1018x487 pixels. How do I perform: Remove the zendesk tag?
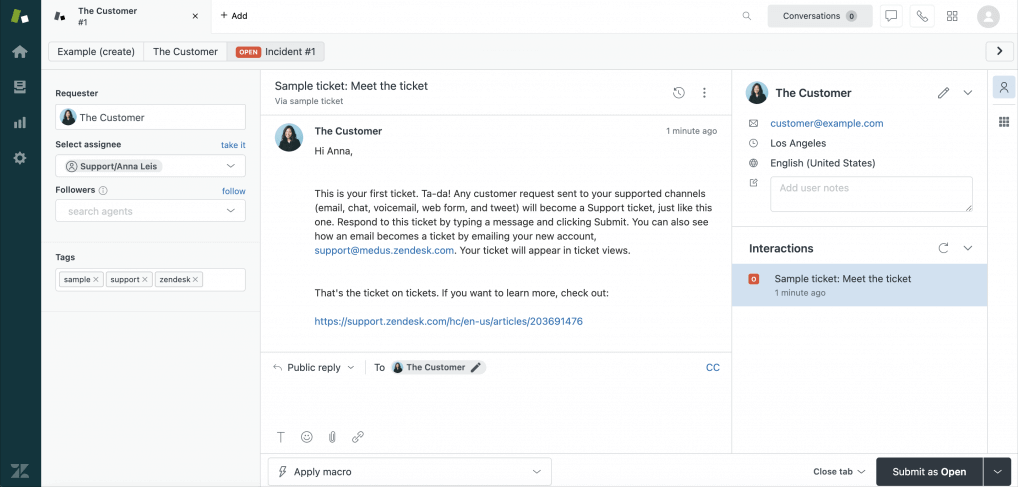click(x=196, y=280)
